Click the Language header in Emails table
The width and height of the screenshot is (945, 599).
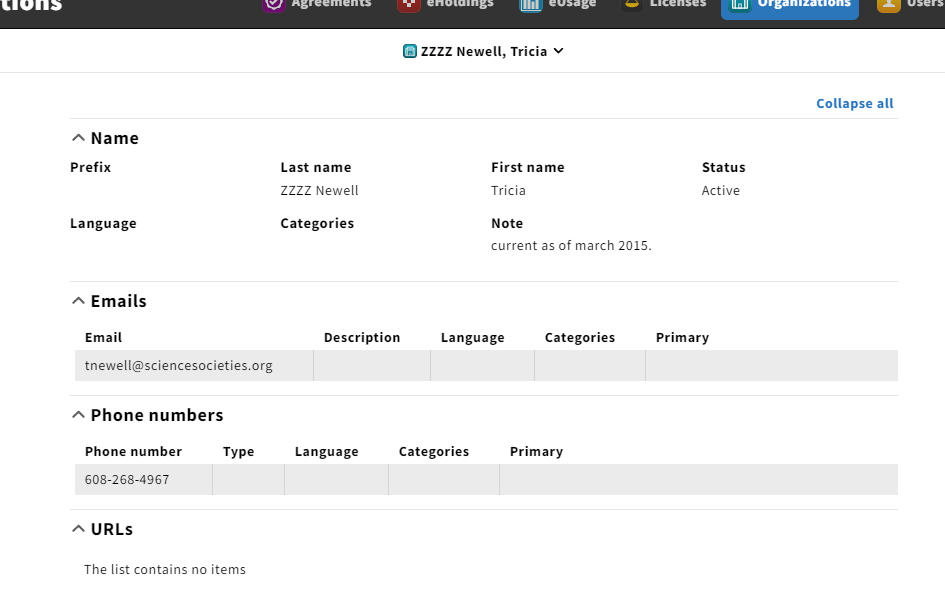[472, 337]
